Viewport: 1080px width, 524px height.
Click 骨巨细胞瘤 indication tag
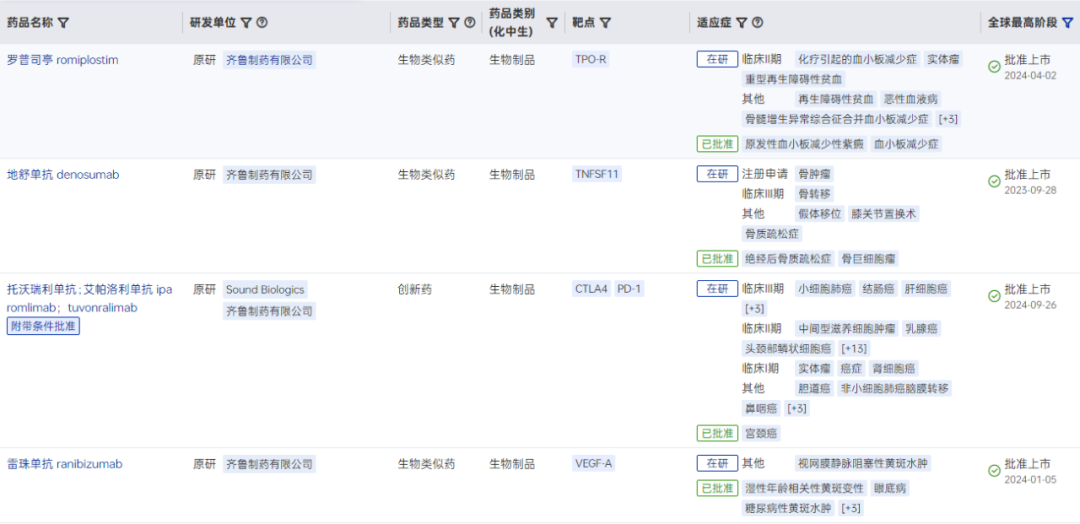pos(869,259)
